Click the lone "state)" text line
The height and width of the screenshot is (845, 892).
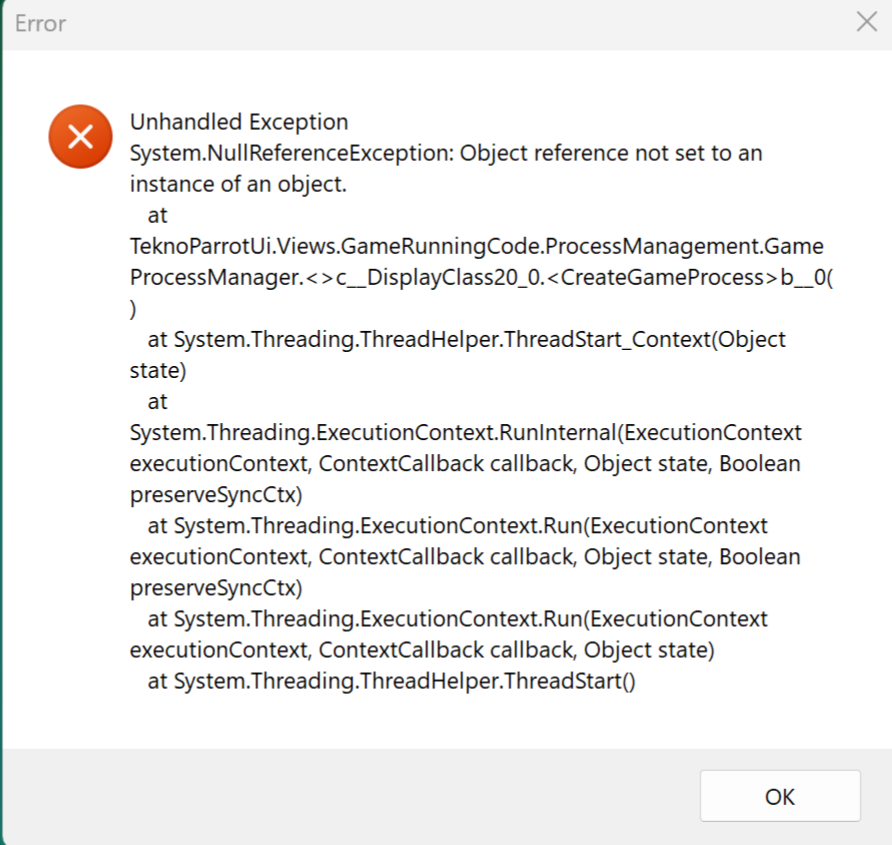[x=157, y=370]
